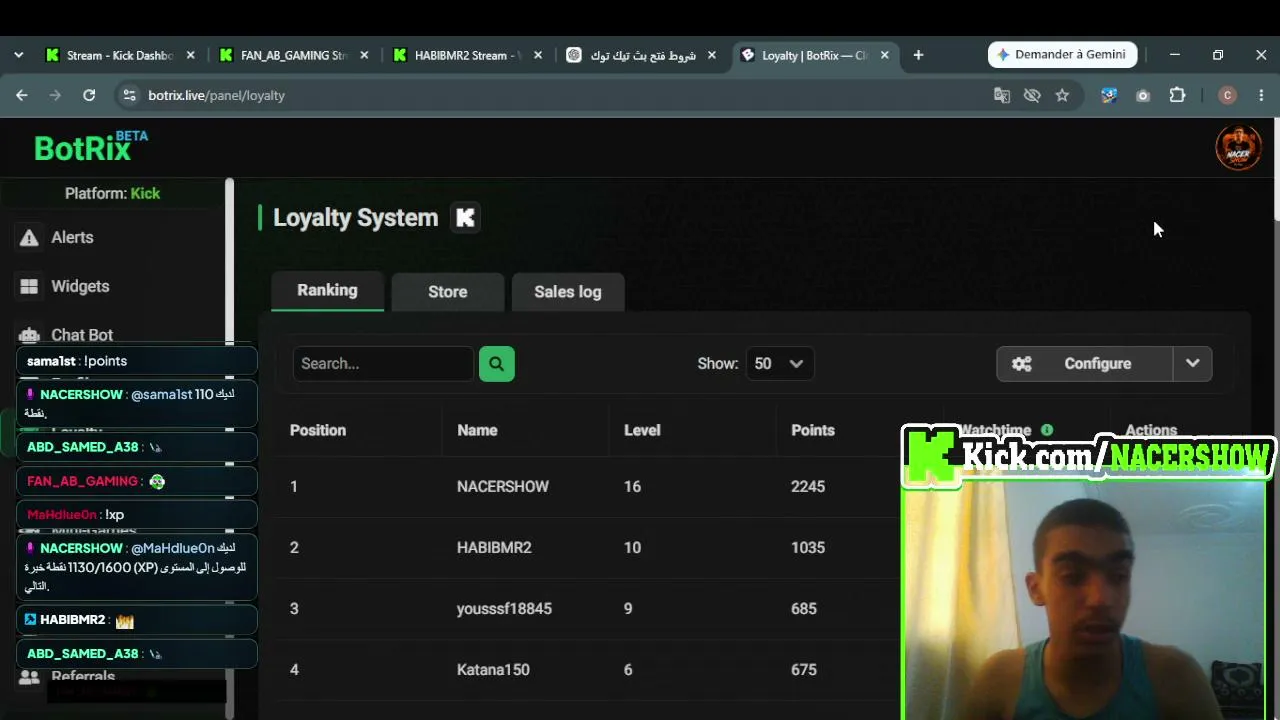Click the Configure gear icon

[x=1021, y=364]
